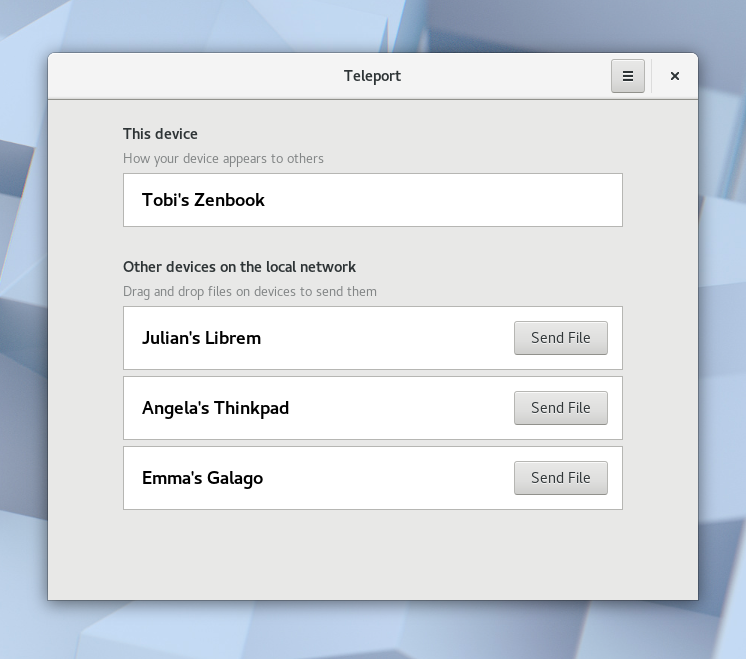
Task: Click empty space in Emma's Galago row
Action: [x=390, y=478]
